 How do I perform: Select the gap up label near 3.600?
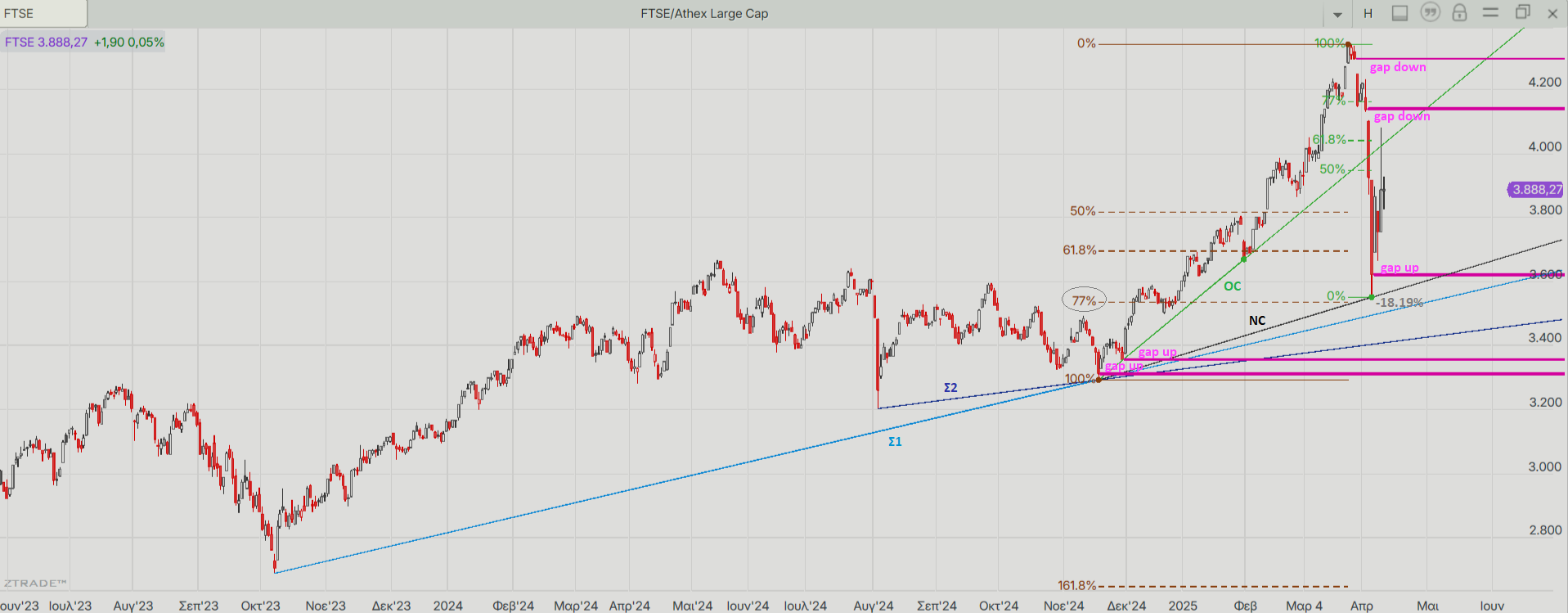point(1400,268)
